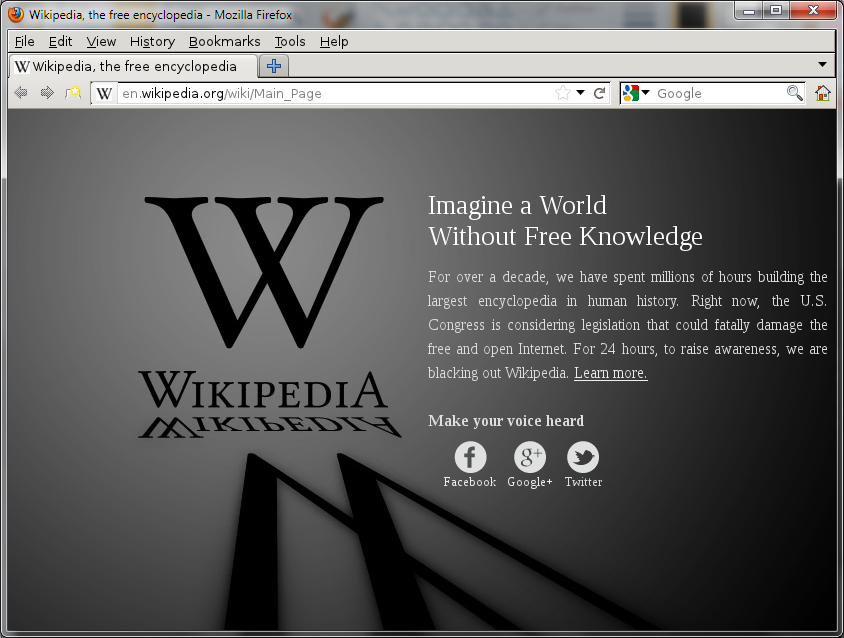The height and width of the screenshot is (638, 844).
Task: Open the URL history dropdown arrow
Action: coord(580,93)
